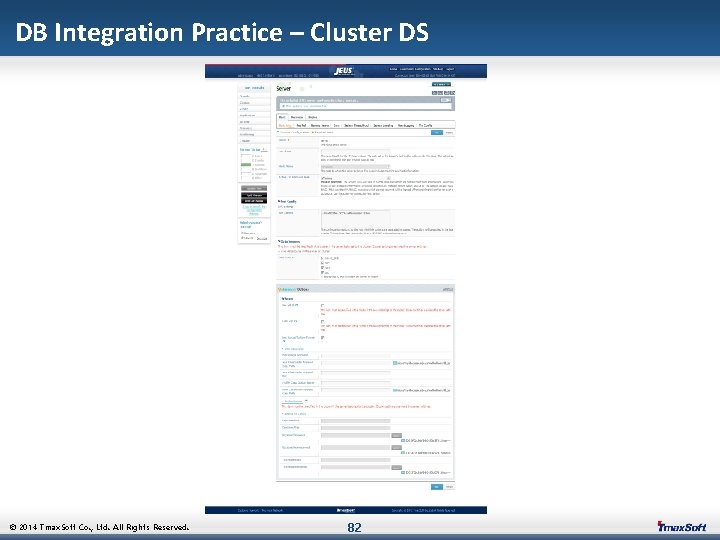
Task: Click the blue help link under the sidebar buttons
Action: [254, 210]
